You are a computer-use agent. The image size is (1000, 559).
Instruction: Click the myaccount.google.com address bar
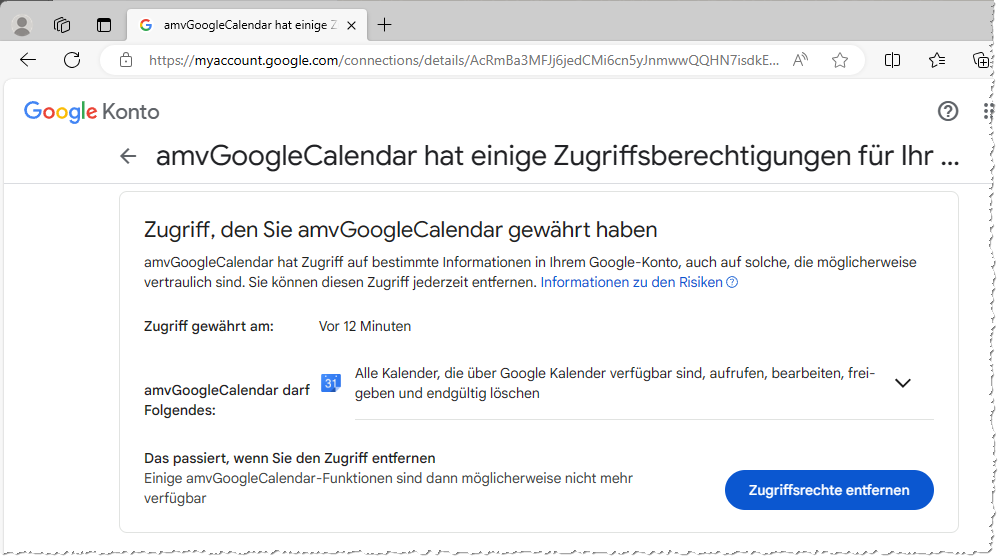(464, 61)
